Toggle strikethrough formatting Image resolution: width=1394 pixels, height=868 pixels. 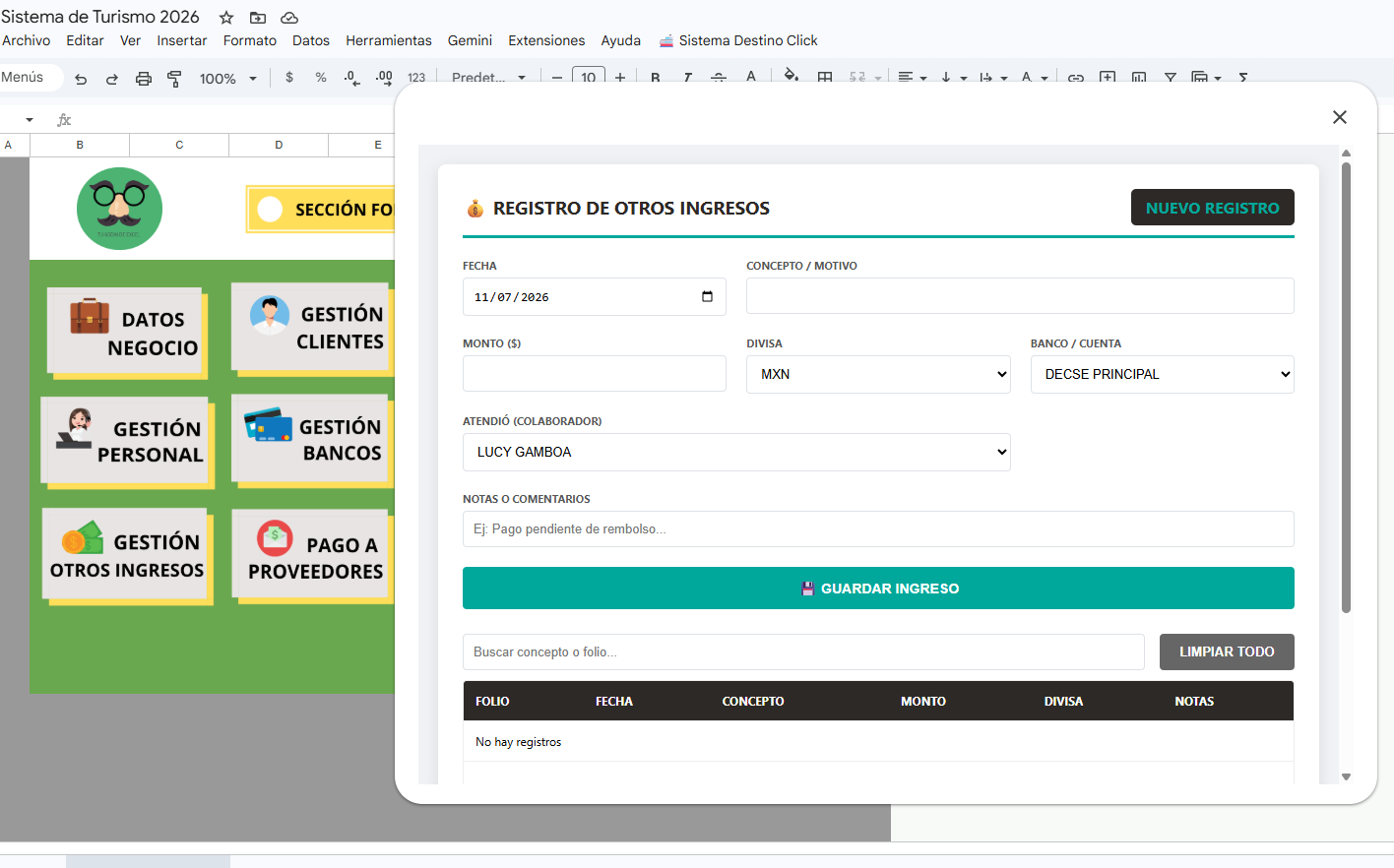click(719, 78)
